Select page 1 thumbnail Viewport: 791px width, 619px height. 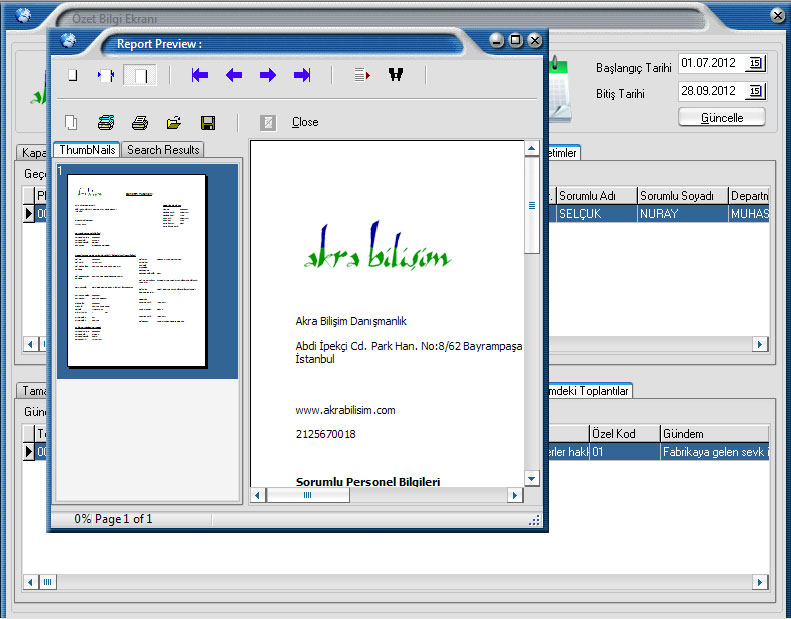tap(137, 271)
